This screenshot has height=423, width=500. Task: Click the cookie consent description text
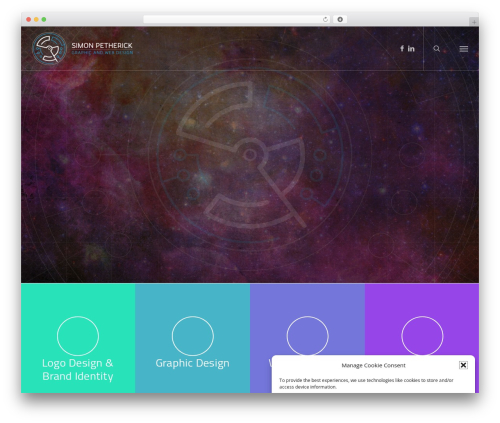click(x=366, y=383)
